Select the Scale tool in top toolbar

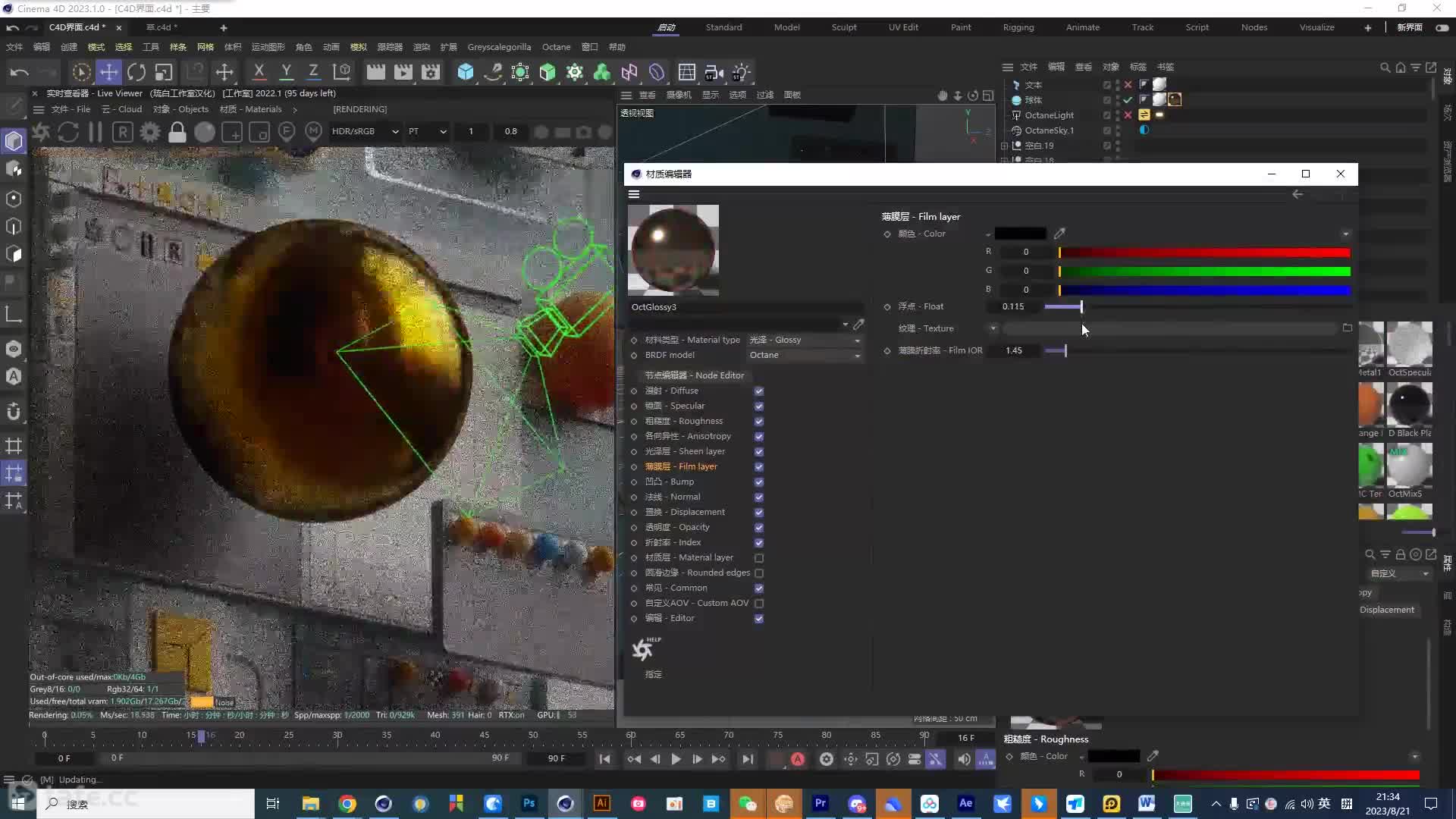pyautogui.click(x=164, y=72)
